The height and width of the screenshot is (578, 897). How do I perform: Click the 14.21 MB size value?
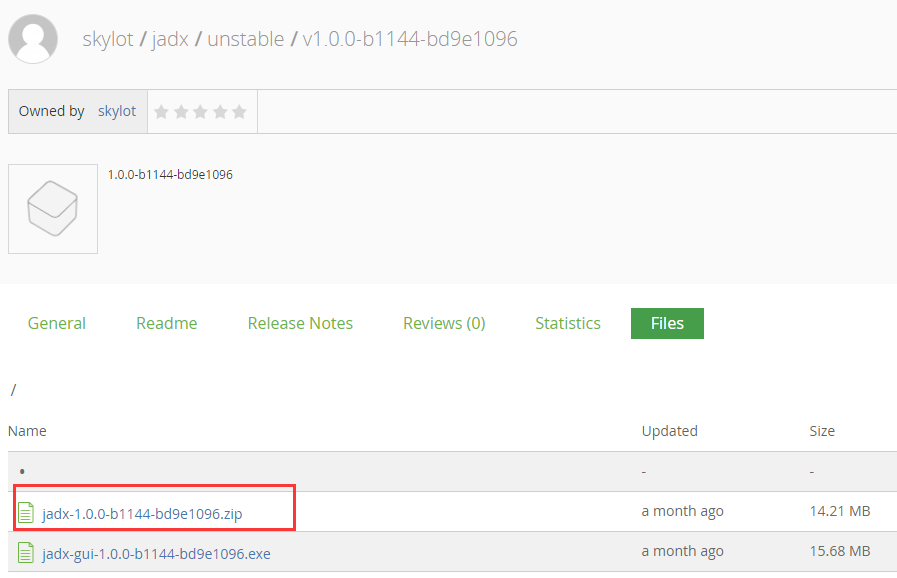pyautogui.click(x=840, y=511)
